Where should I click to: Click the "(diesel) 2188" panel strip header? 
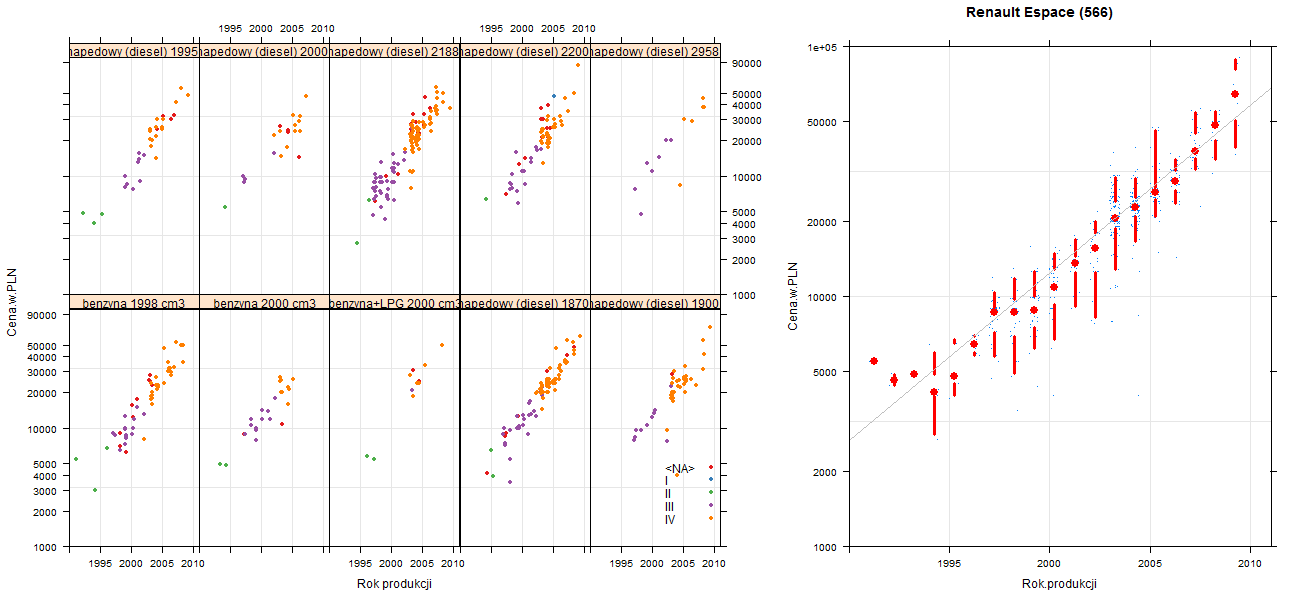394,51
